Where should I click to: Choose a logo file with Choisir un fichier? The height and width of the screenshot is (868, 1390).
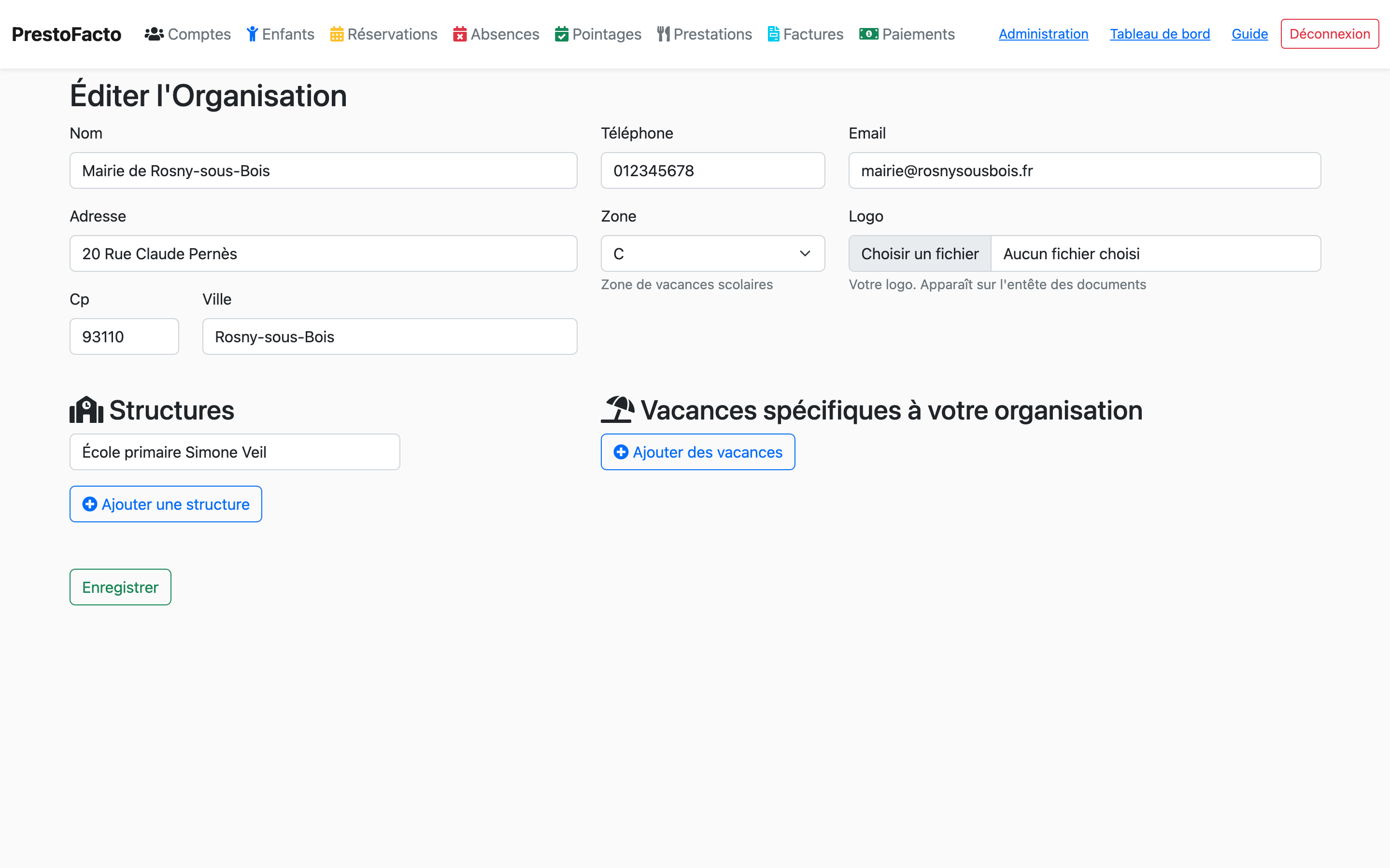(919, 254)
